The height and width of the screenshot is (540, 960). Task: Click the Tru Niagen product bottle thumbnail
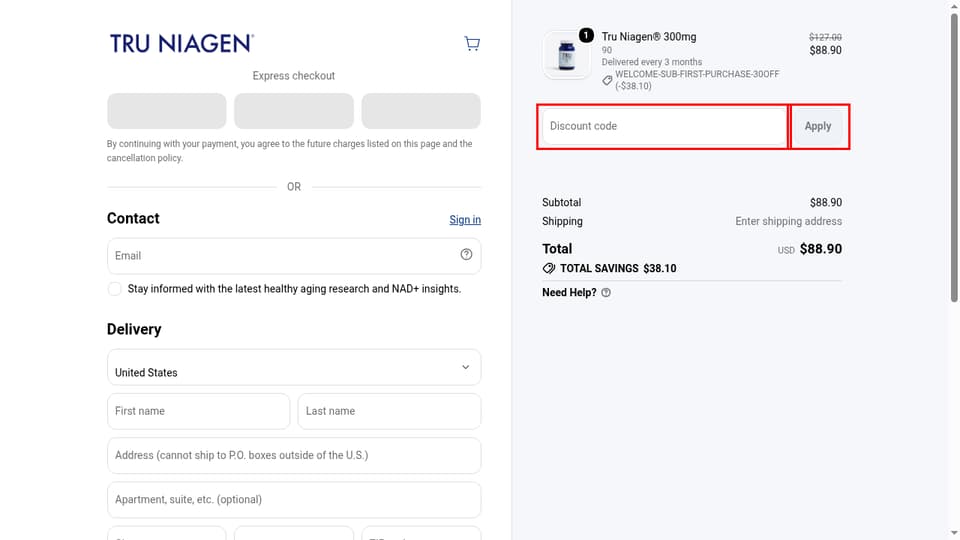[566, 55]
